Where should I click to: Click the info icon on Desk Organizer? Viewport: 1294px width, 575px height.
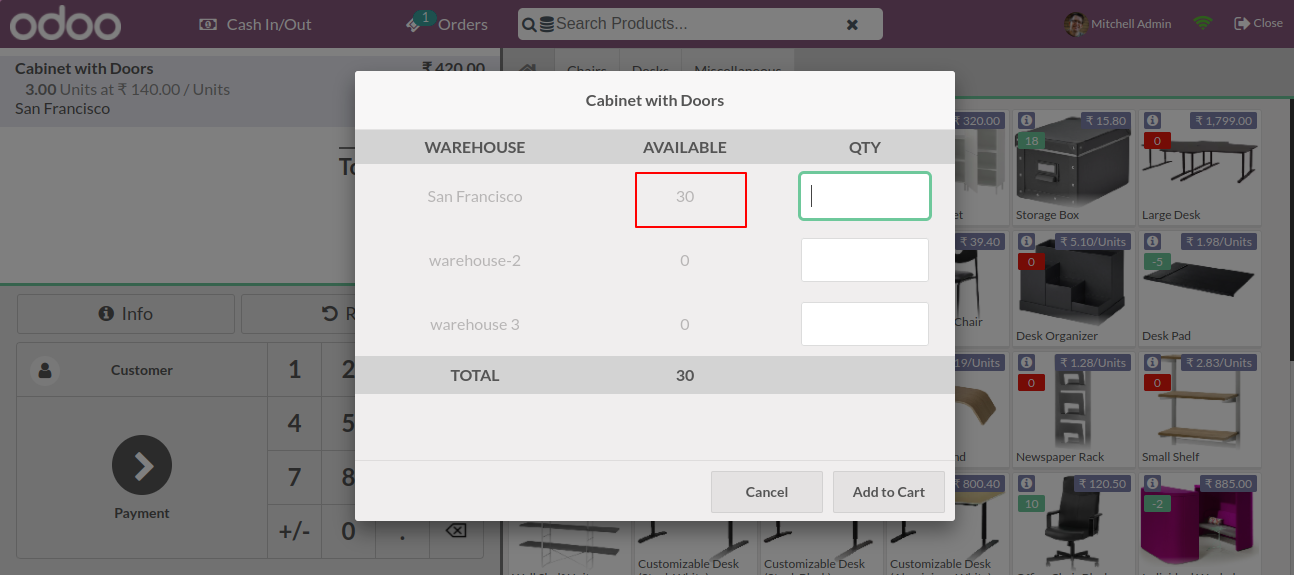(1026, 241)
